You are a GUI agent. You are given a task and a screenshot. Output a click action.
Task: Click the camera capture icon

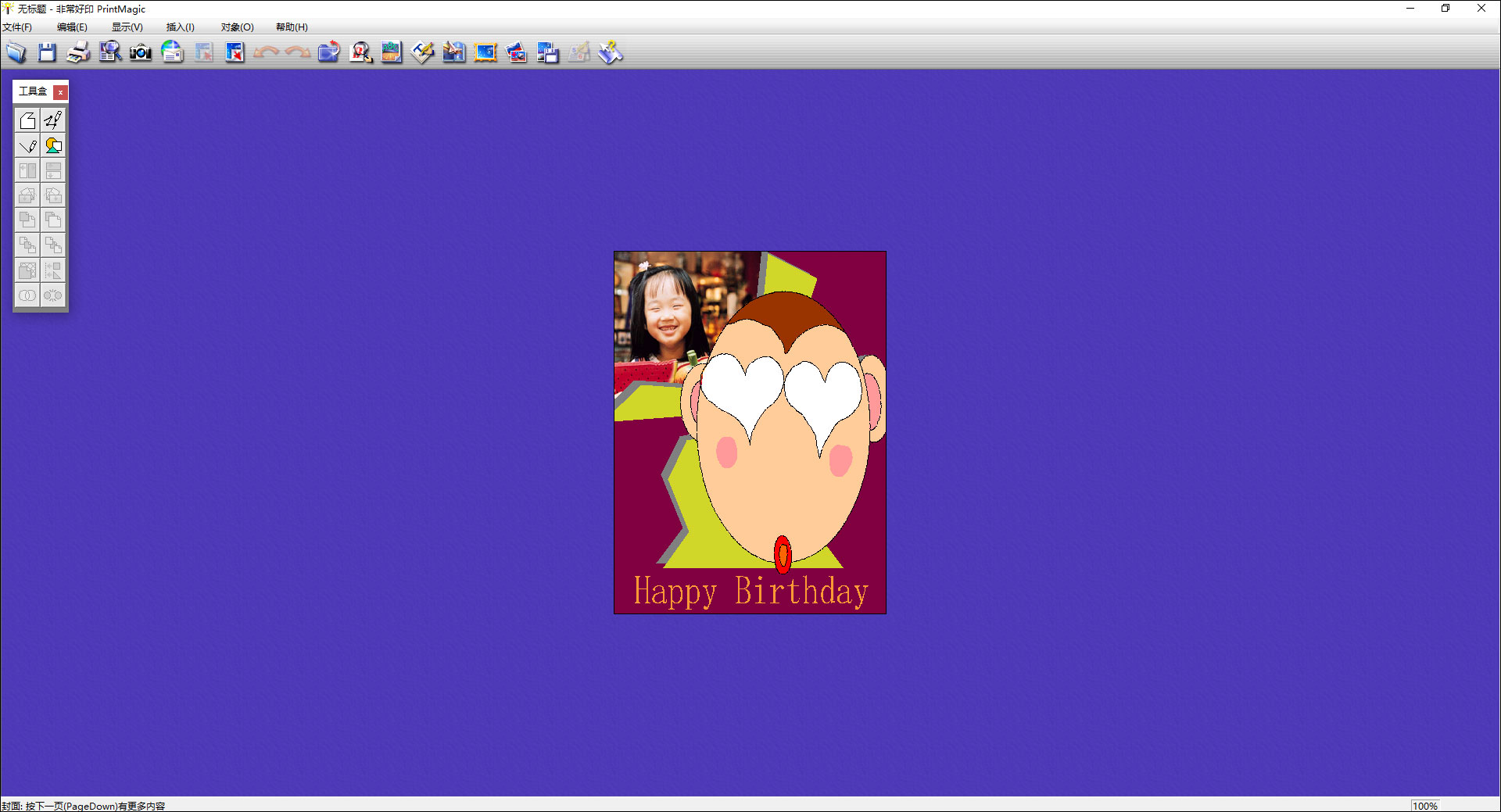141,52
